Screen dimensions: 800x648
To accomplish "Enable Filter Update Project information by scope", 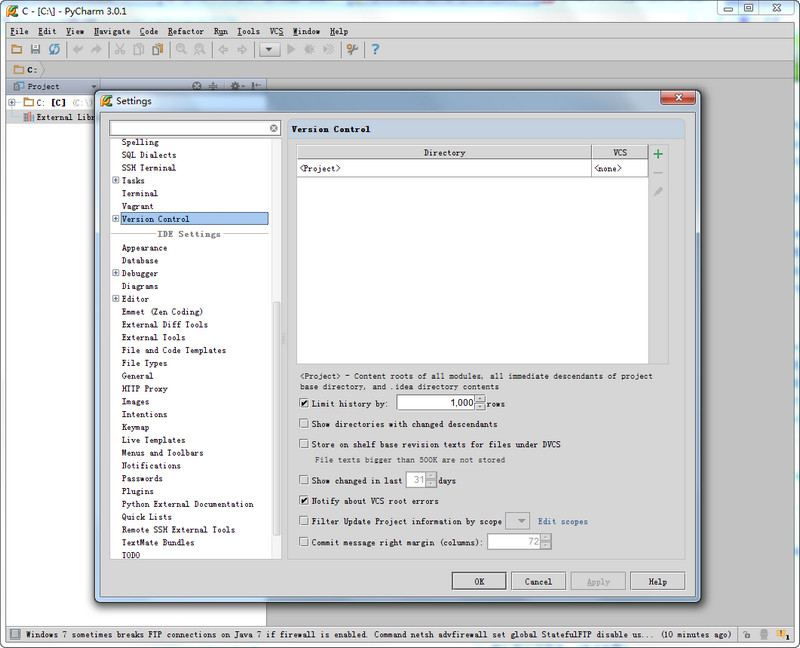I will [304, 521].
